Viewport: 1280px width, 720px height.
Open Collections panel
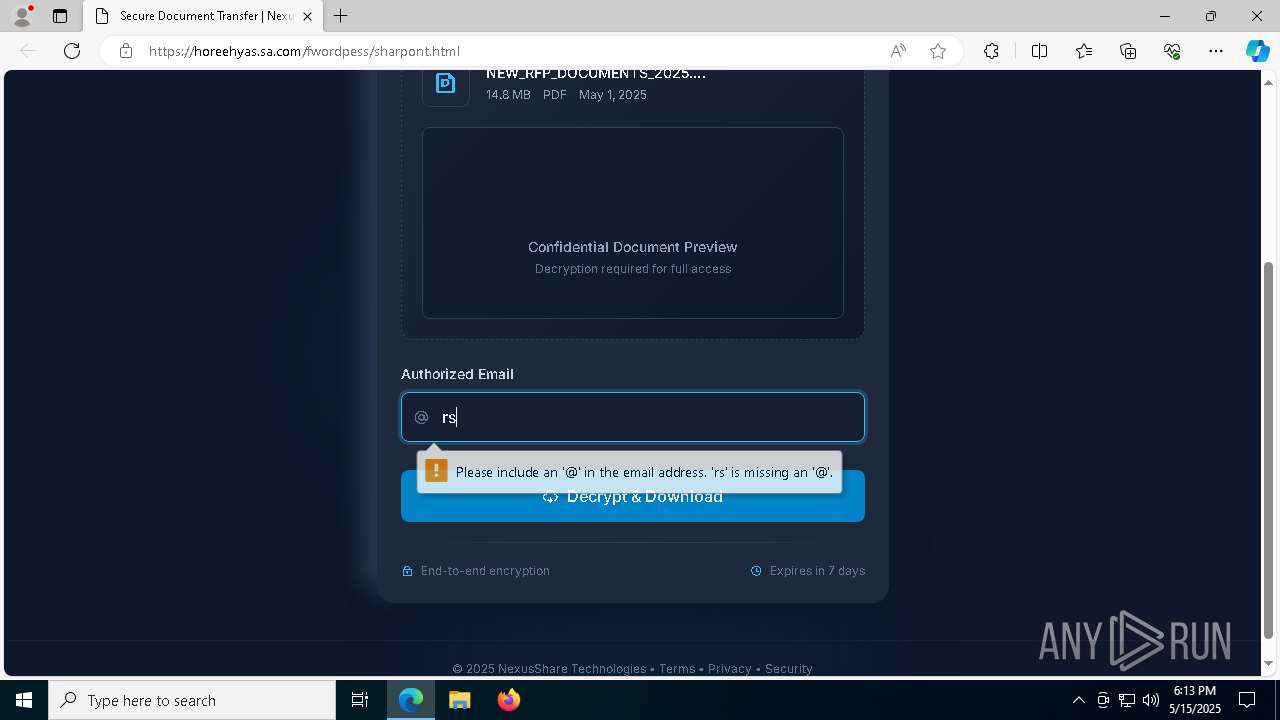1128,51
